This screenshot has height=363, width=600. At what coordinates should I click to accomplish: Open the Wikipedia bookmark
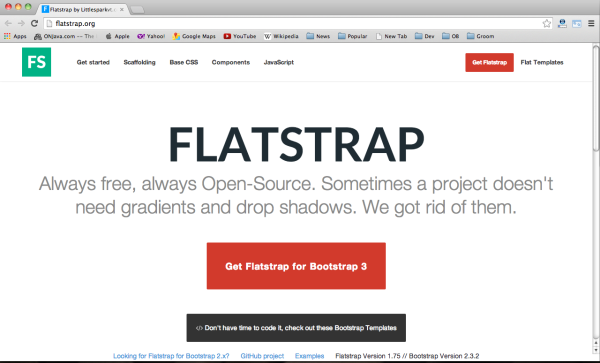pyautogui.click(x=281, y=36)
